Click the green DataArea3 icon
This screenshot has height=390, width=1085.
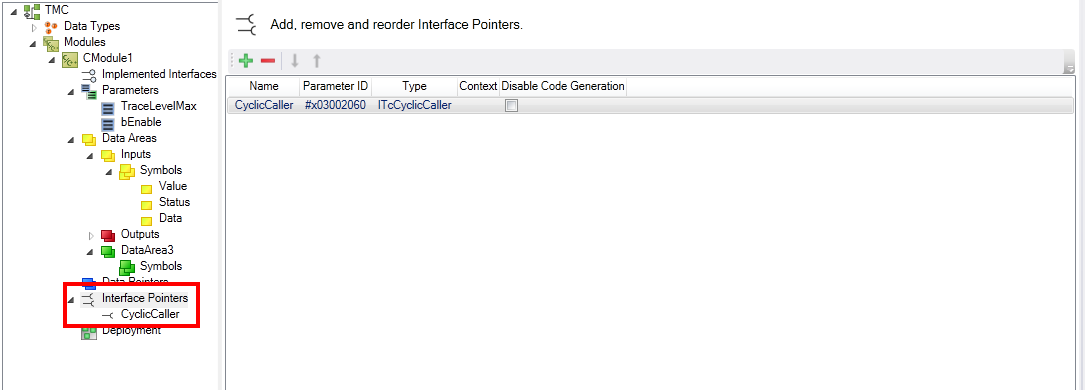(107, 251)
